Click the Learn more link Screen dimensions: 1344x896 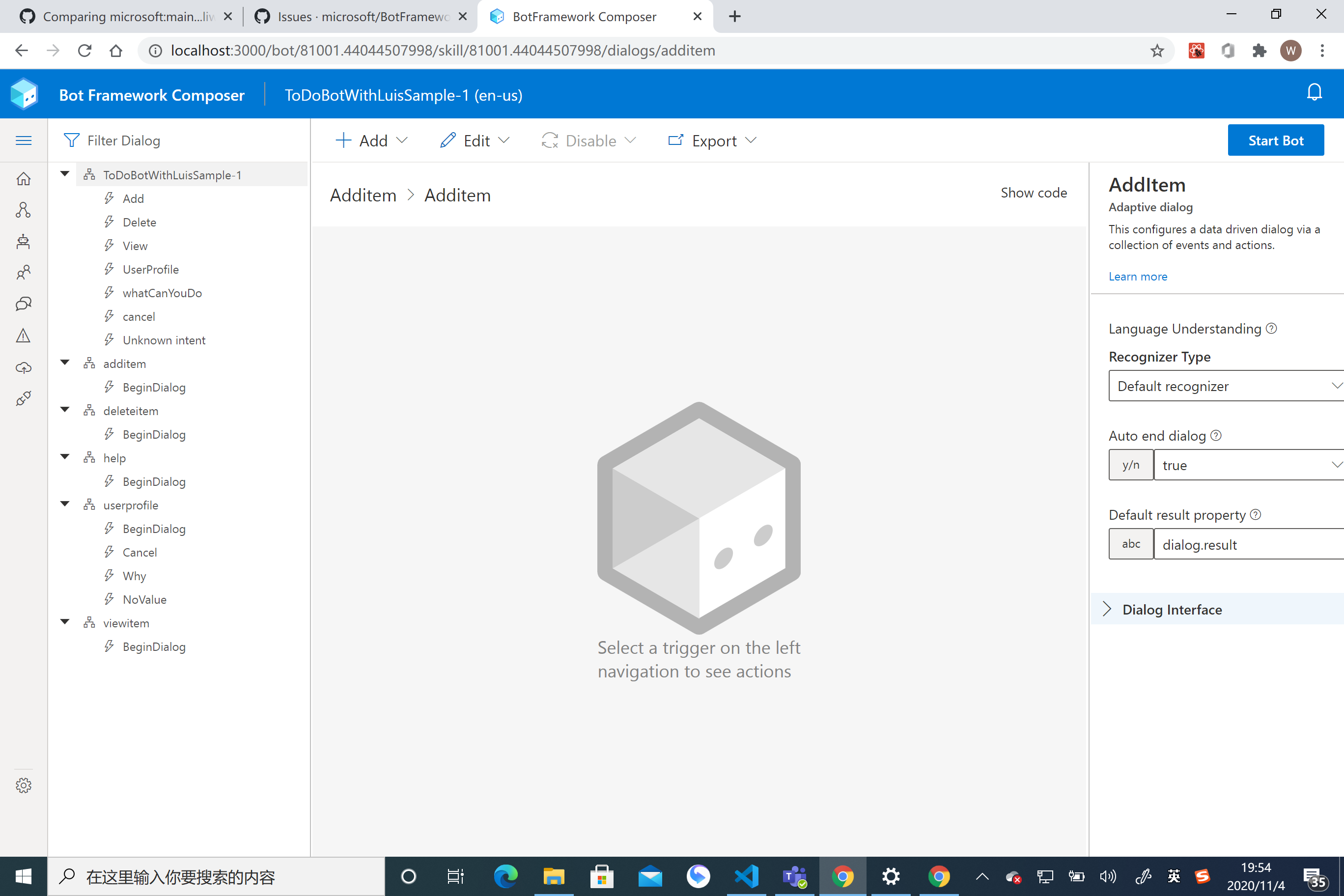[x=1137, y=277]
